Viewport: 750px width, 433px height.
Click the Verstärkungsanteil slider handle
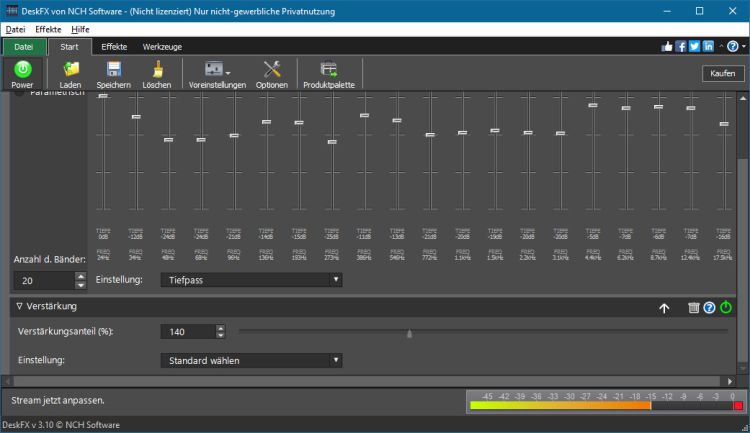tap(409, 333)
